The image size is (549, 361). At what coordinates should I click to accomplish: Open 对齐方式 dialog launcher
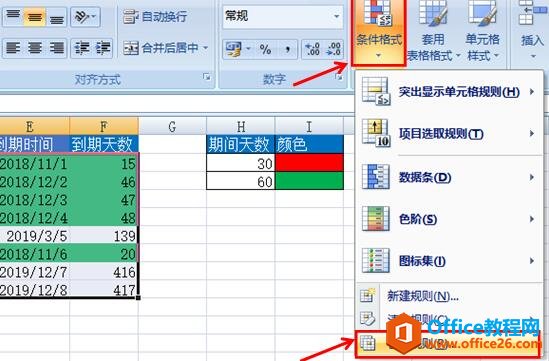pos(207,77)
